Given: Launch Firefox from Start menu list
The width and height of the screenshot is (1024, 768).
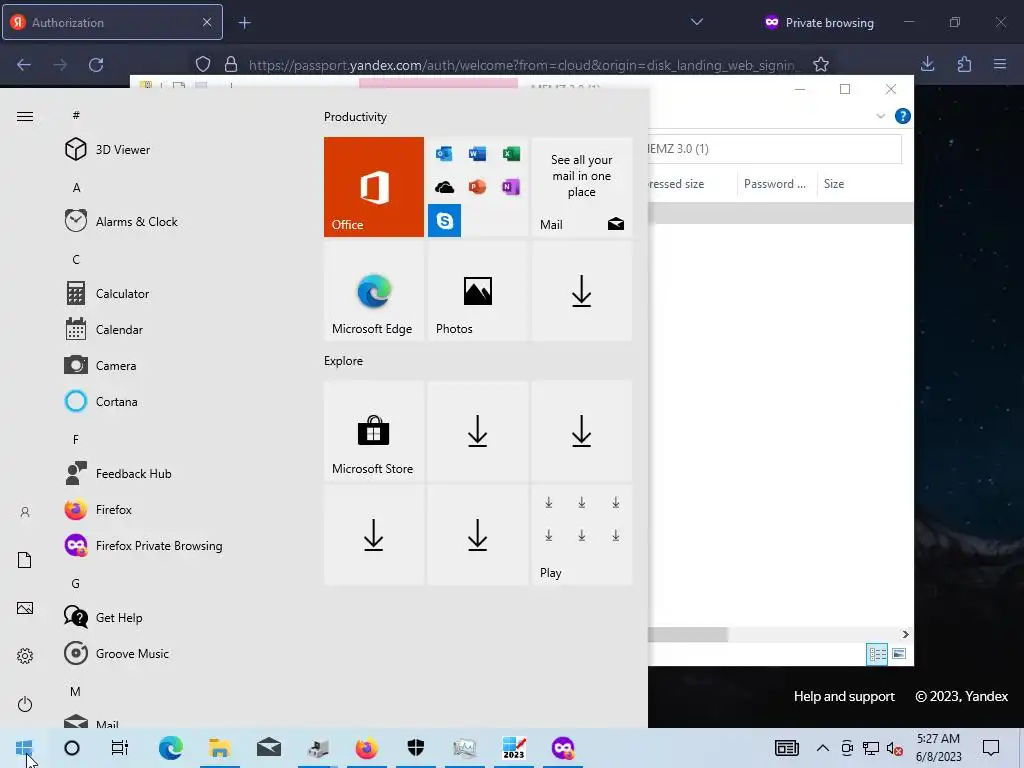Looking at the screenshot, I should 99,509.
